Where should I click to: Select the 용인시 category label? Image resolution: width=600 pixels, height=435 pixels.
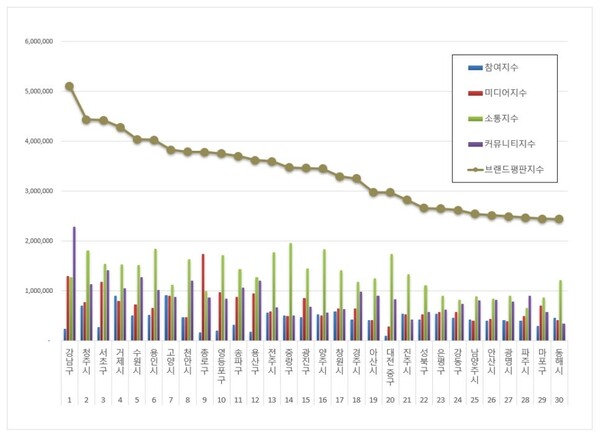coord(154,361)
